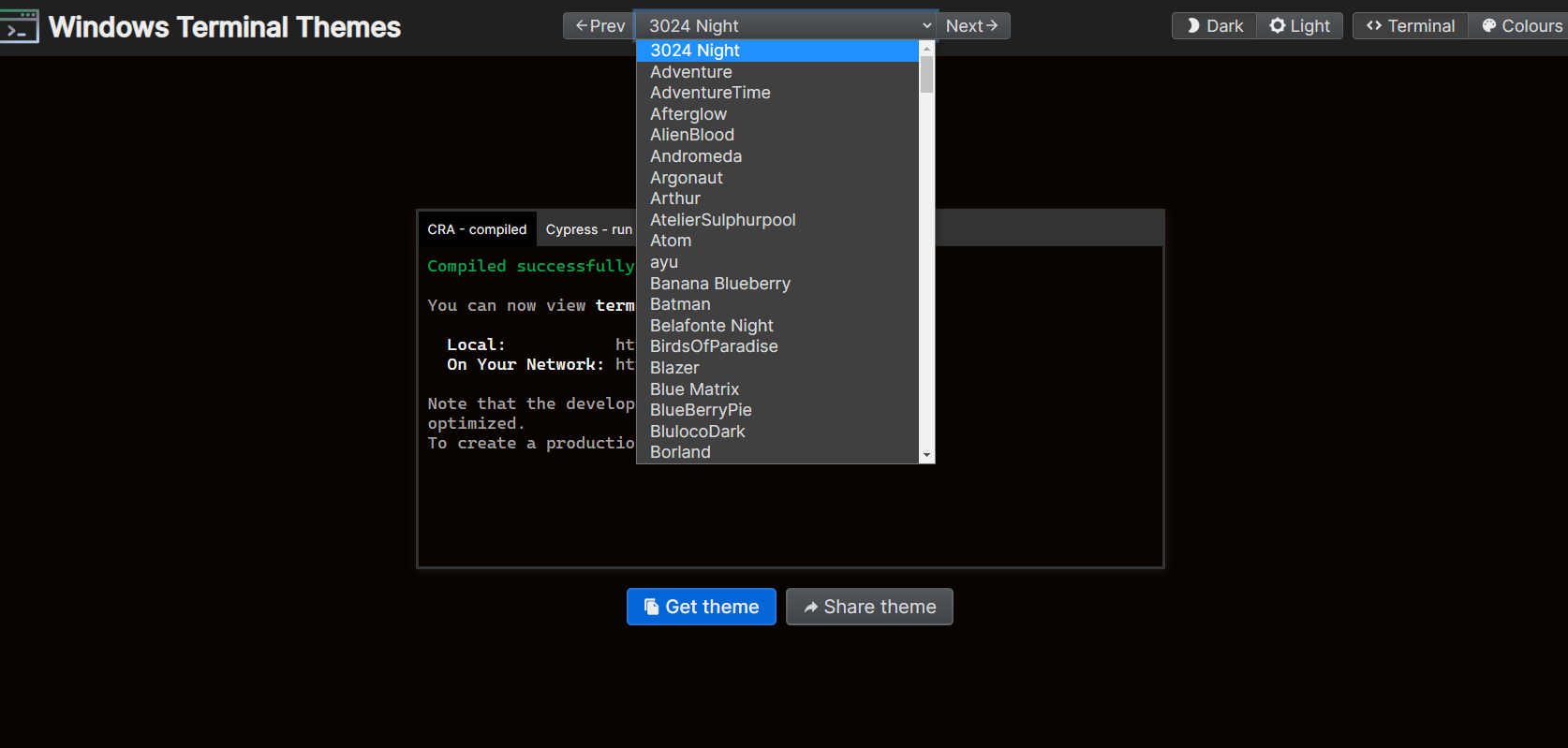The height and width of the screenshot is (748, 1568).
Task: Switch to Light mode
Action: (x=1299, y=26)
